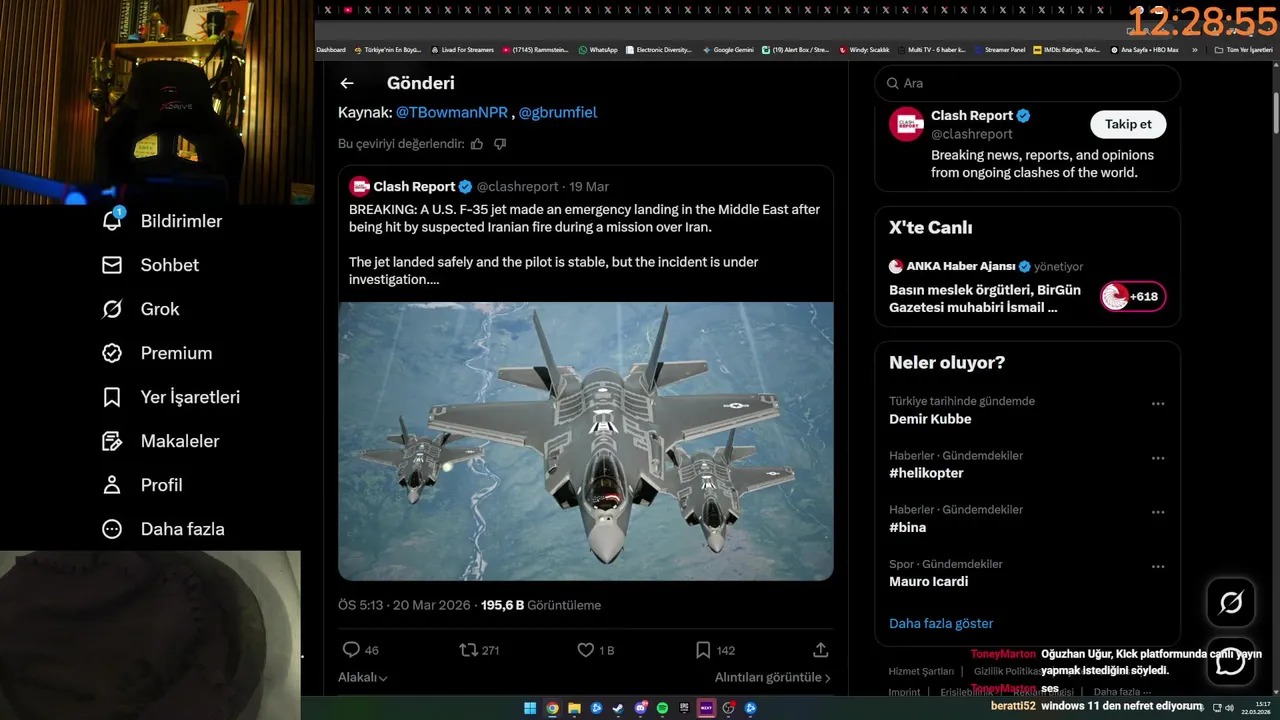Open the 195,6 B Görüntüleme view count

coord(541,605)
